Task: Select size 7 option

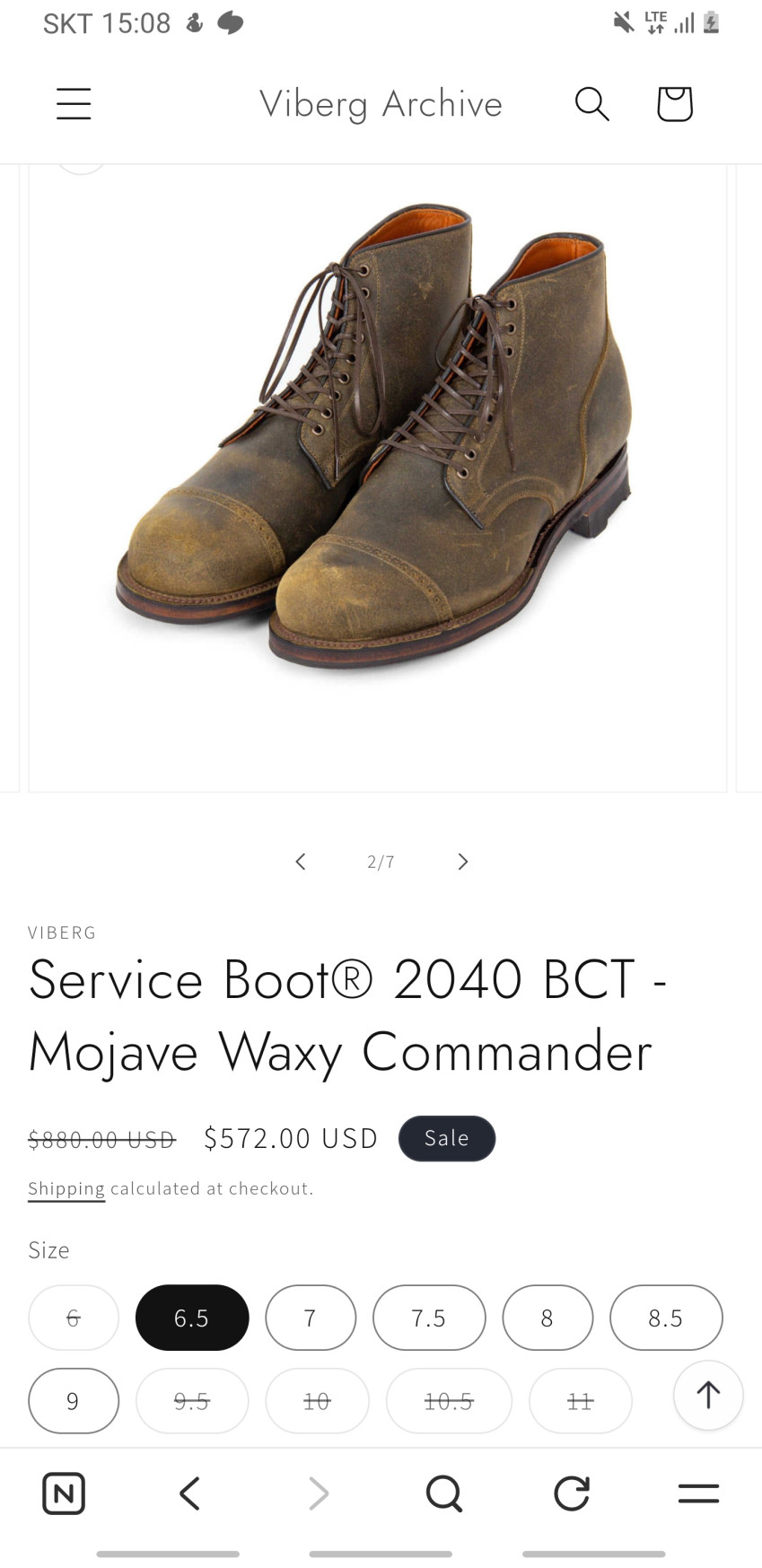Action: pos(311,1318)
